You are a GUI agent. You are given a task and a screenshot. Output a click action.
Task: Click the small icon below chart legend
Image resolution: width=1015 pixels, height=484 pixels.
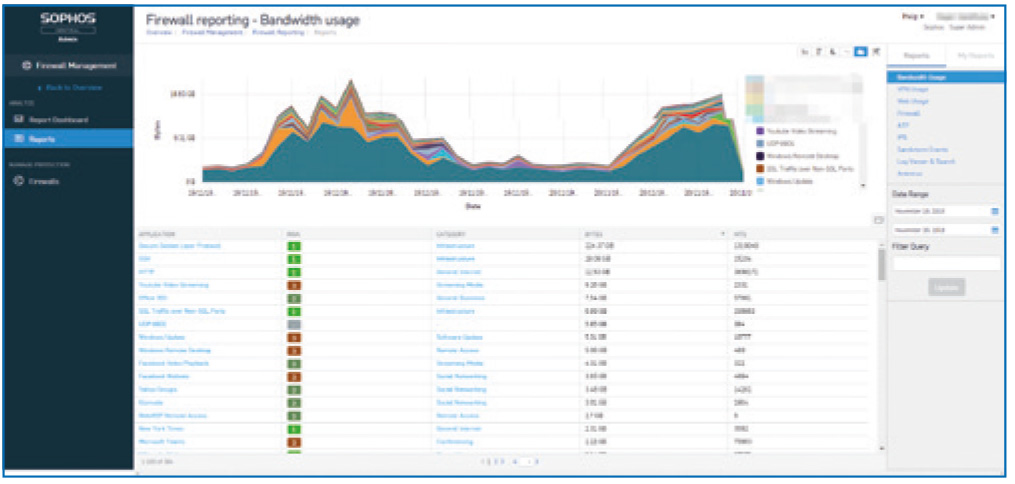point(877,219)
